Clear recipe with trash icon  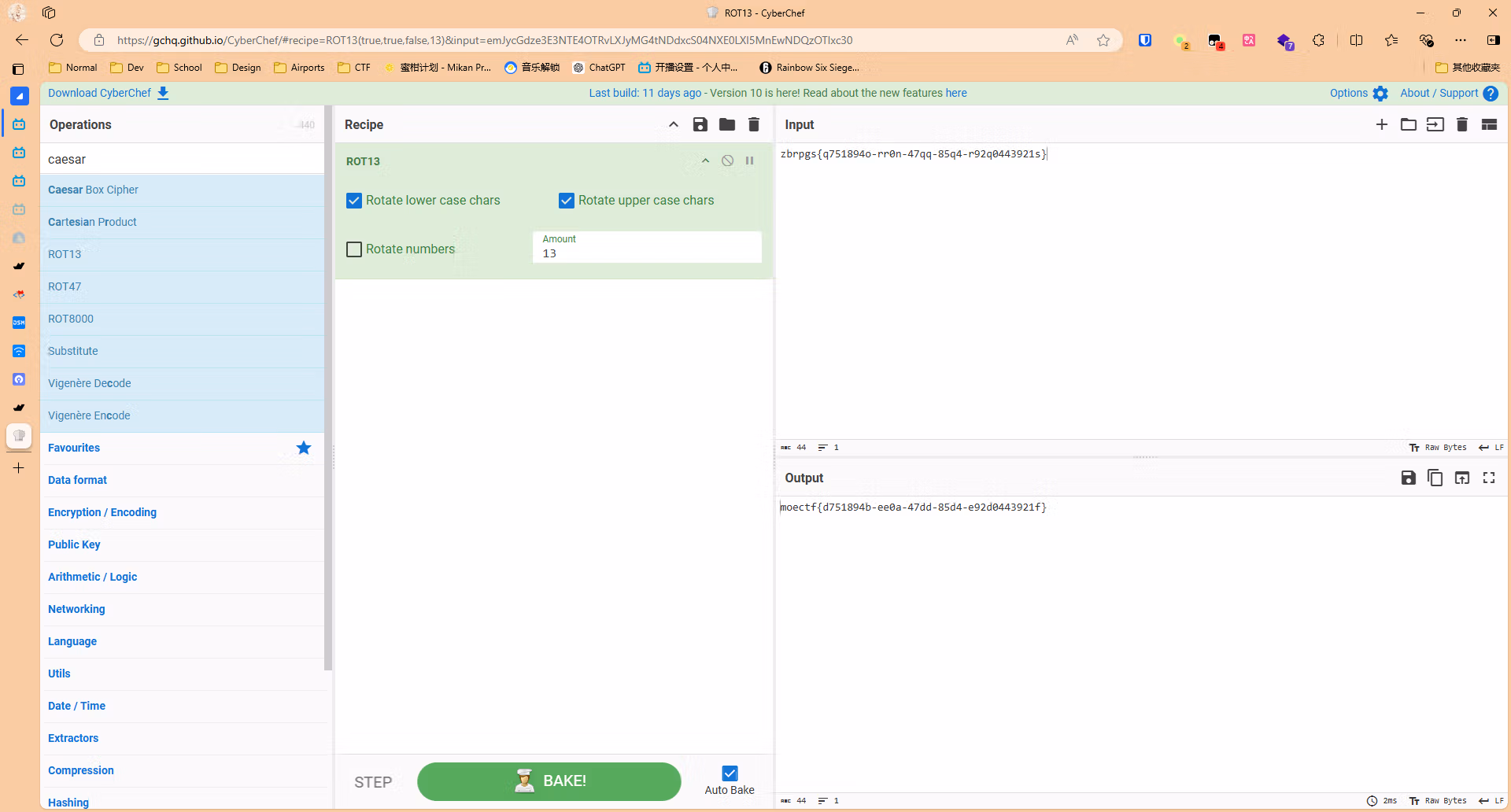753,124
